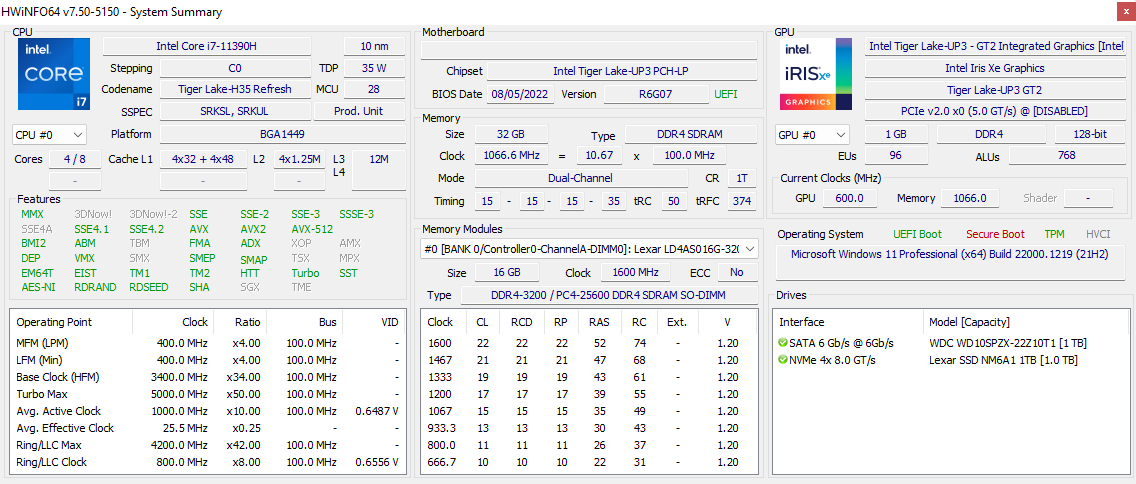Click the Intel Core i7 CPU logo

click(54, 74)
